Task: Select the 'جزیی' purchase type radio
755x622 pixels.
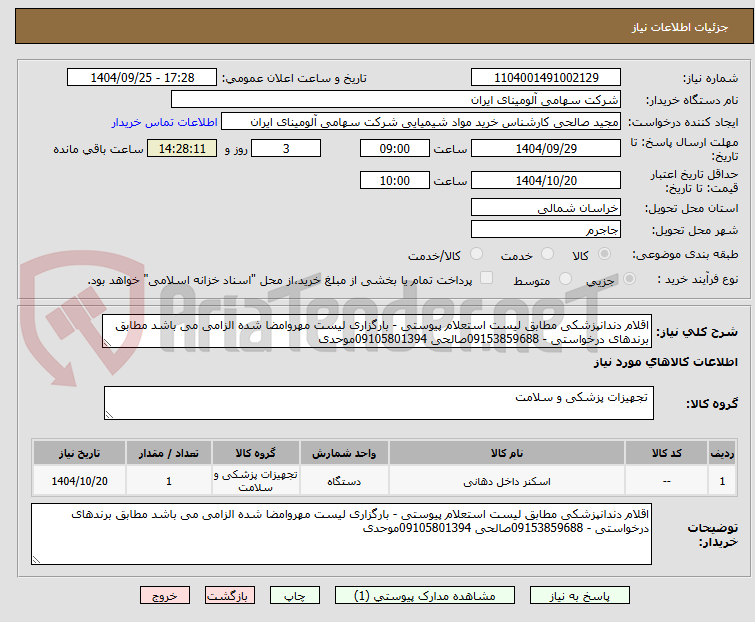Action: [629, 279]
